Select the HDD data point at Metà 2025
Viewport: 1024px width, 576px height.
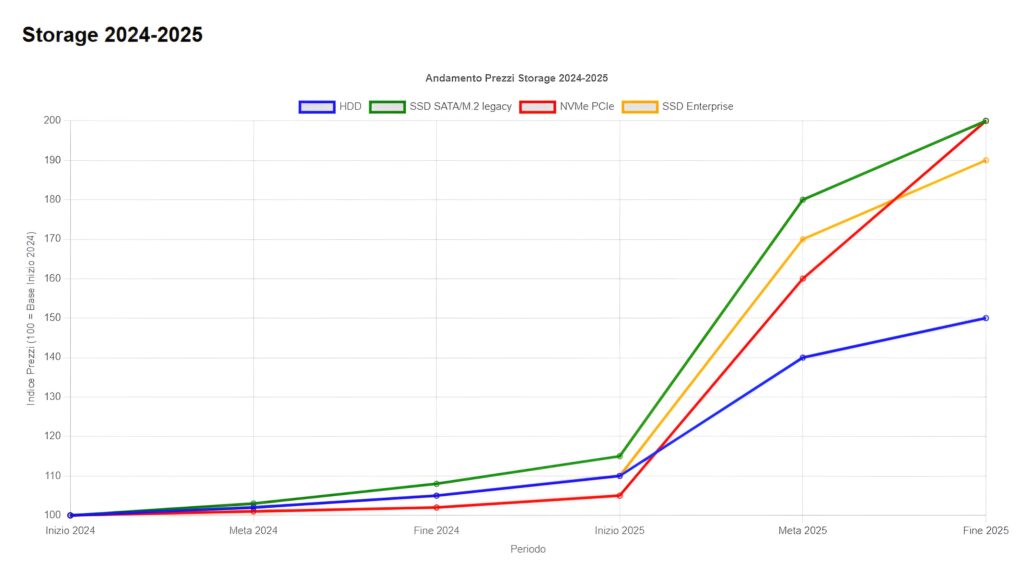(803, 357)
